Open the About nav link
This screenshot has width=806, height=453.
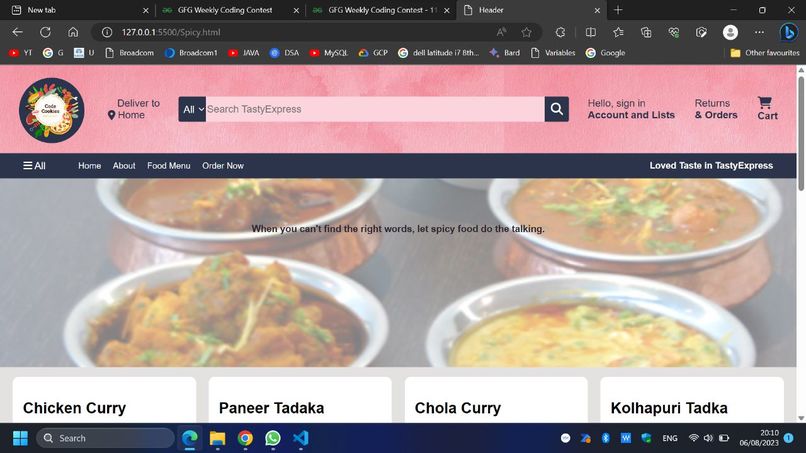[x=124, y=166]
